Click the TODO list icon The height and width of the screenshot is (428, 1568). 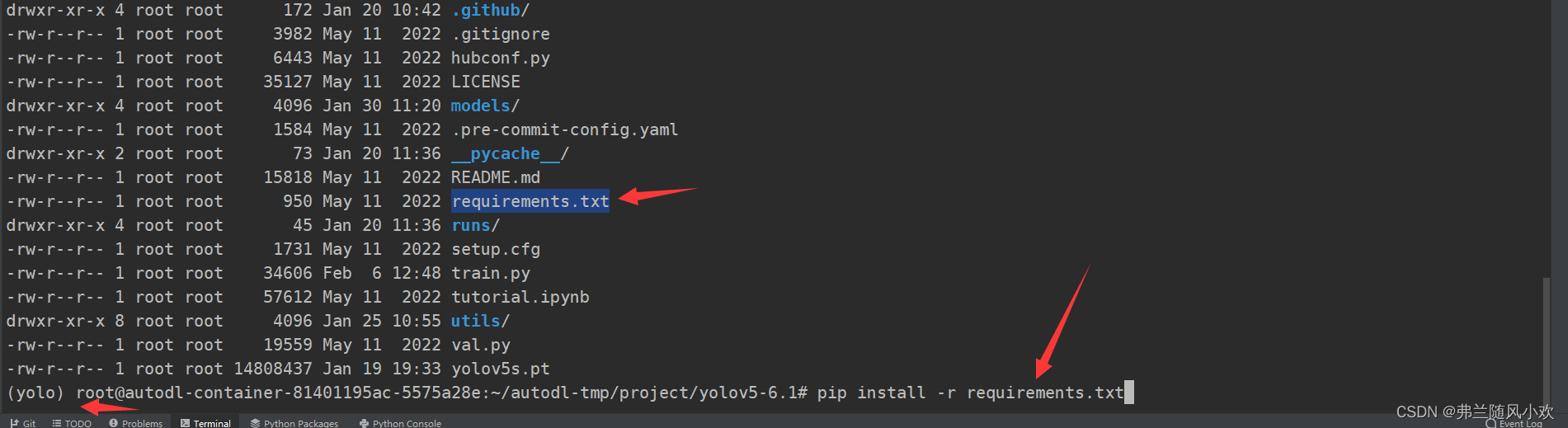pos(57,423)
